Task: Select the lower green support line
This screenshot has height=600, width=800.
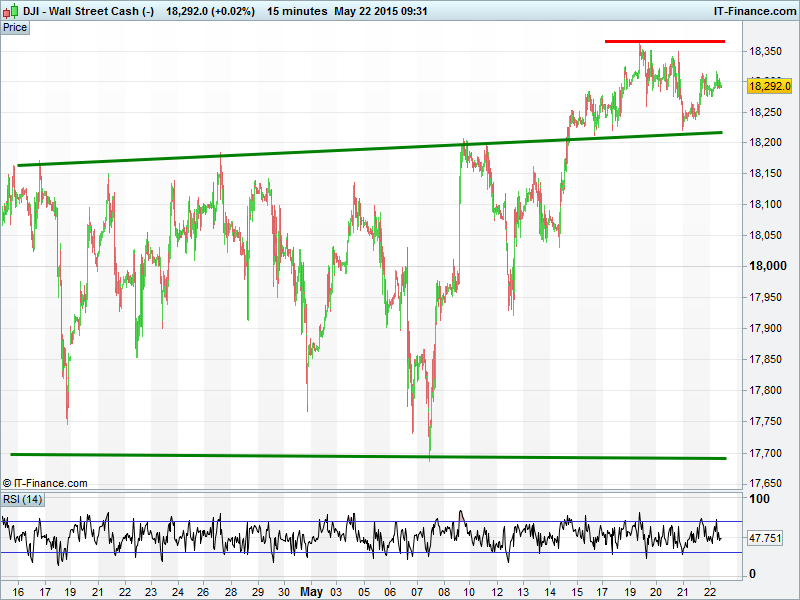Action: [300, 456]
